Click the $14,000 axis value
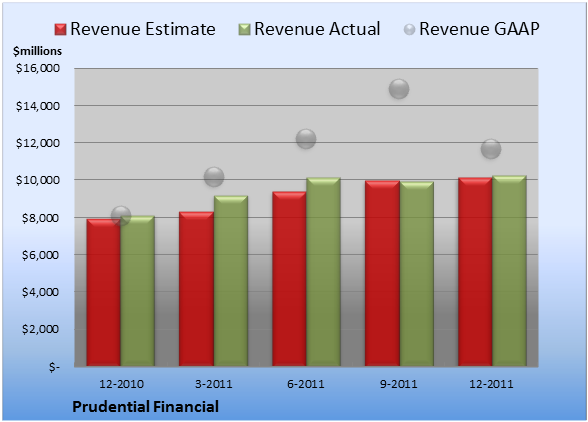Viewport: 588px width, 422px height. [x=38, y=106]
